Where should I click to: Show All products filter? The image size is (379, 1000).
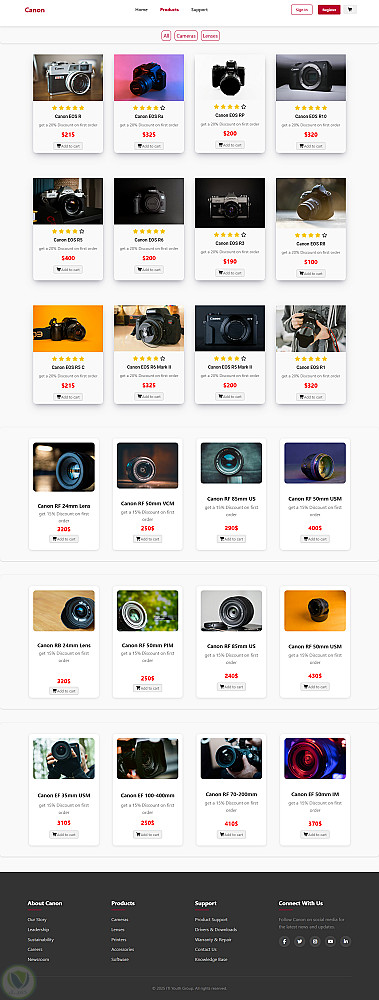(166, 36)
